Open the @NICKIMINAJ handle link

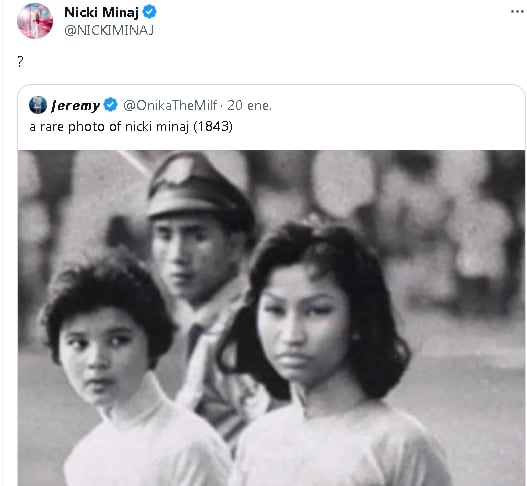[109, 30]
